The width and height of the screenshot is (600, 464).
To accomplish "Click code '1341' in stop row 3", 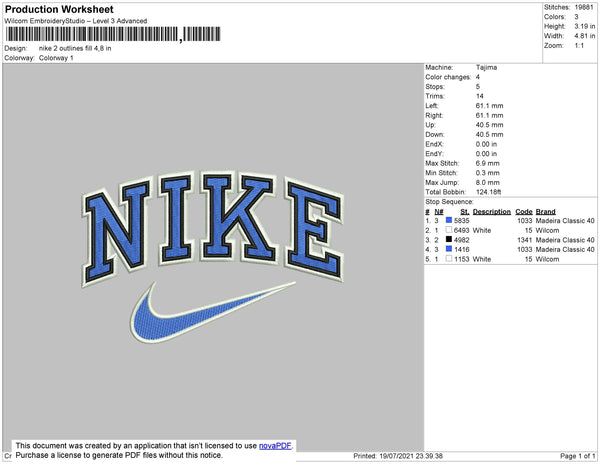I will (x=525, y=240).
